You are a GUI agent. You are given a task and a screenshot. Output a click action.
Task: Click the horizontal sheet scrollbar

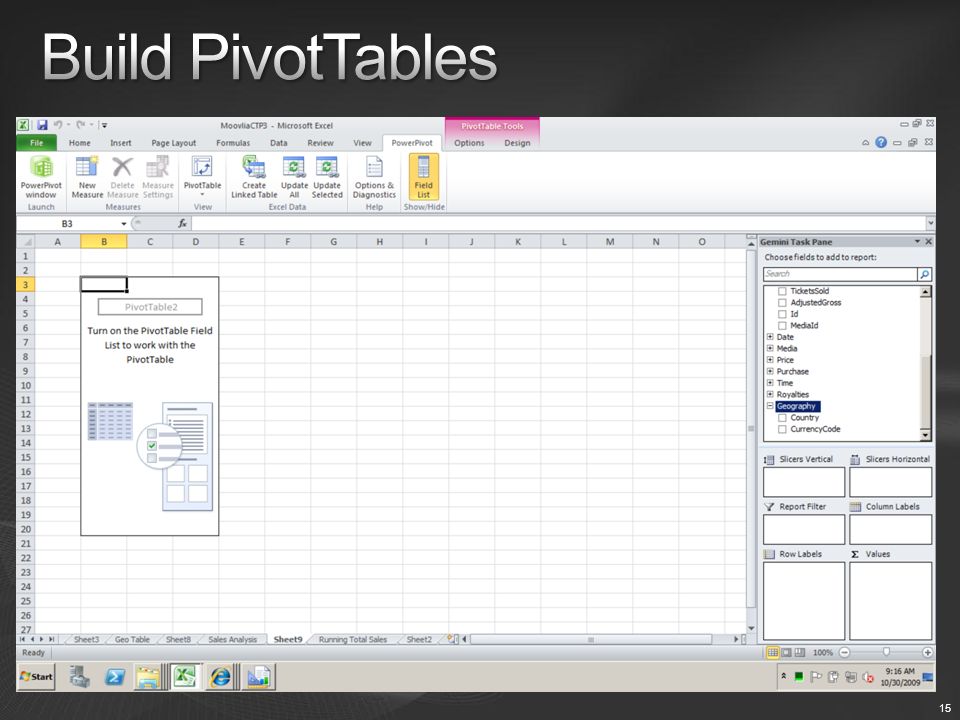pos(590,639)
